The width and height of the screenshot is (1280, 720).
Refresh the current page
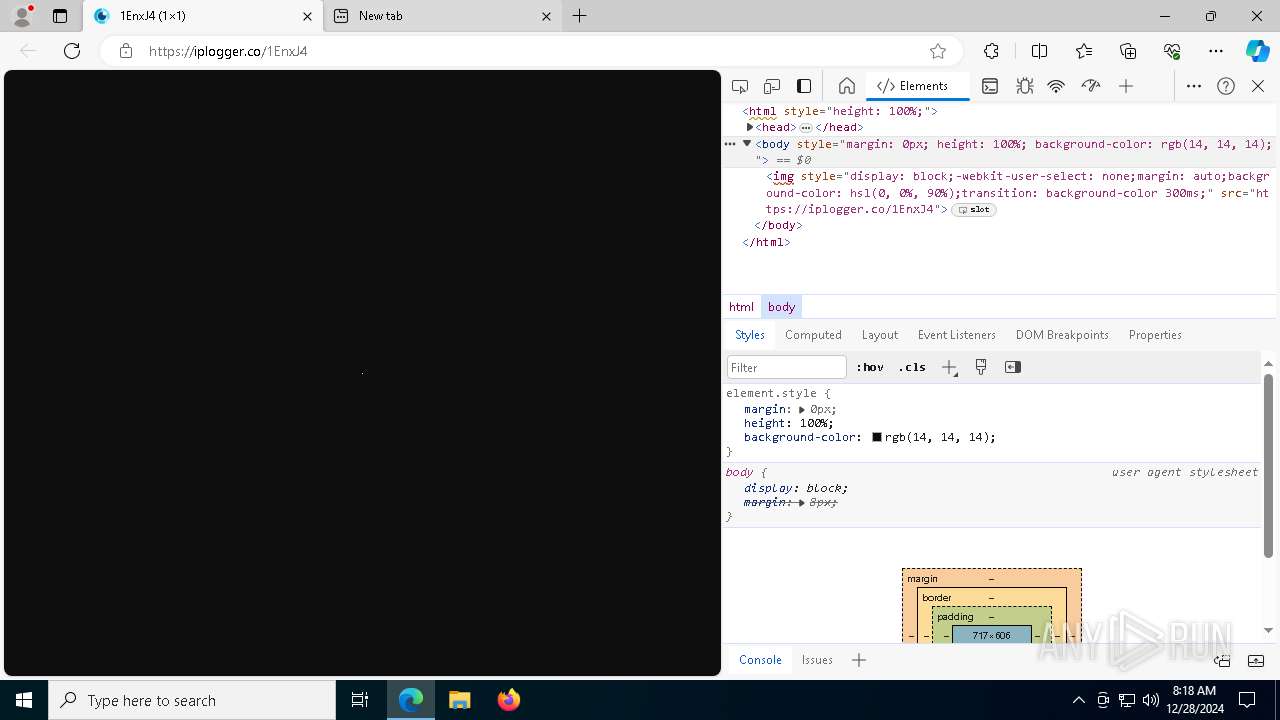[x=72, y=51]
